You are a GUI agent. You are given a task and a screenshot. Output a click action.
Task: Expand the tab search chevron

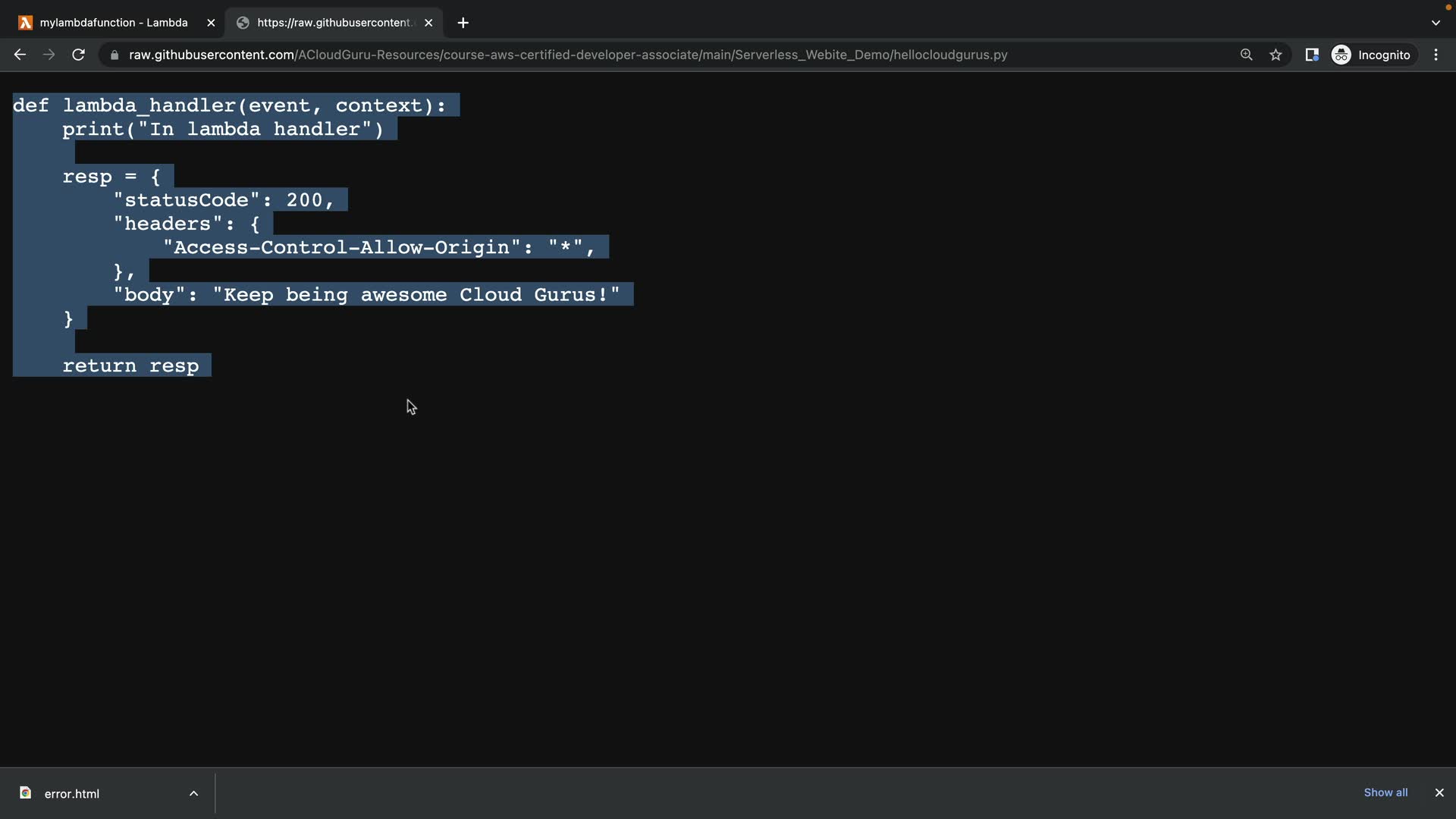tap(1436, 23)
